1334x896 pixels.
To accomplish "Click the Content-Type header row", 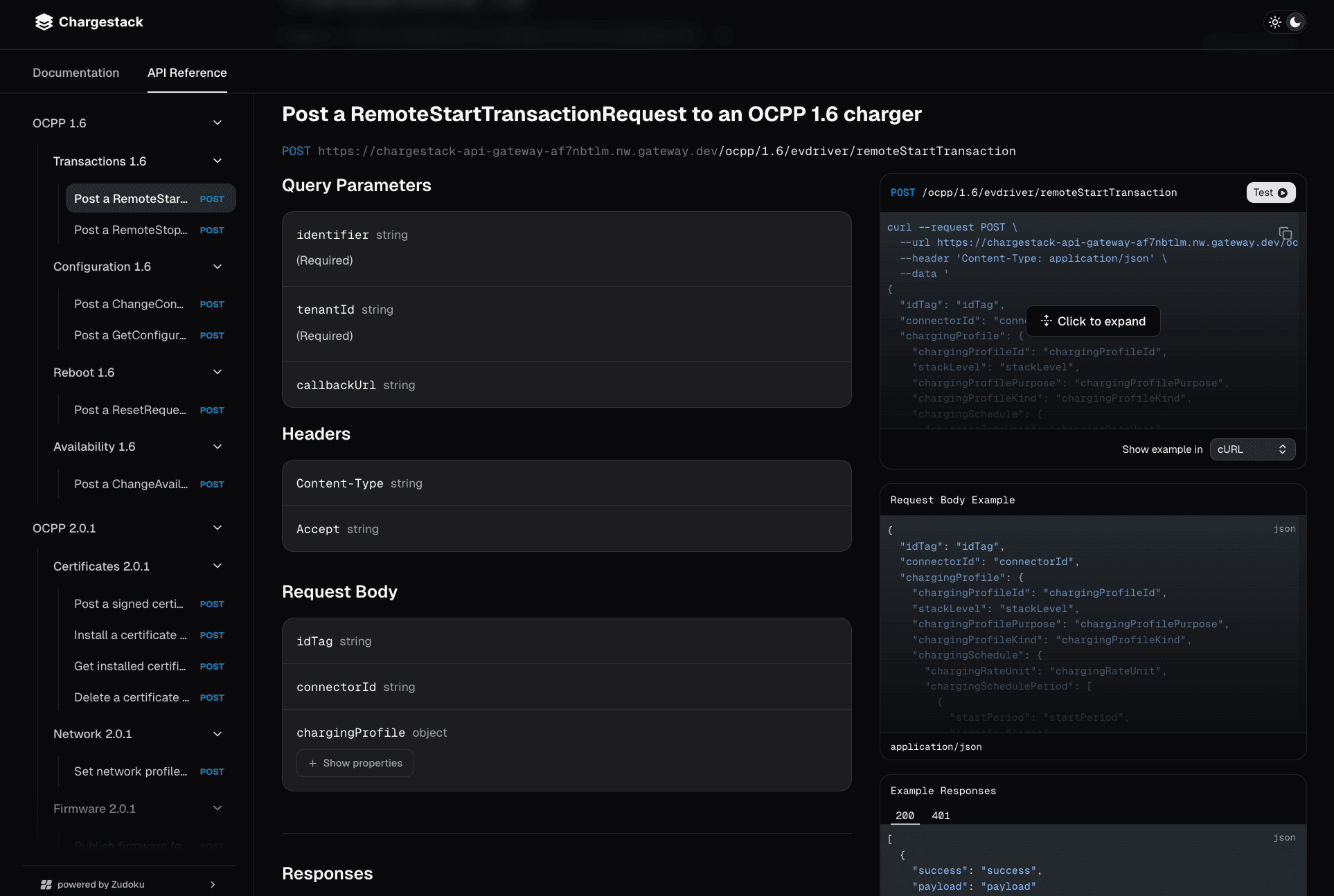I will coord(567,483).
